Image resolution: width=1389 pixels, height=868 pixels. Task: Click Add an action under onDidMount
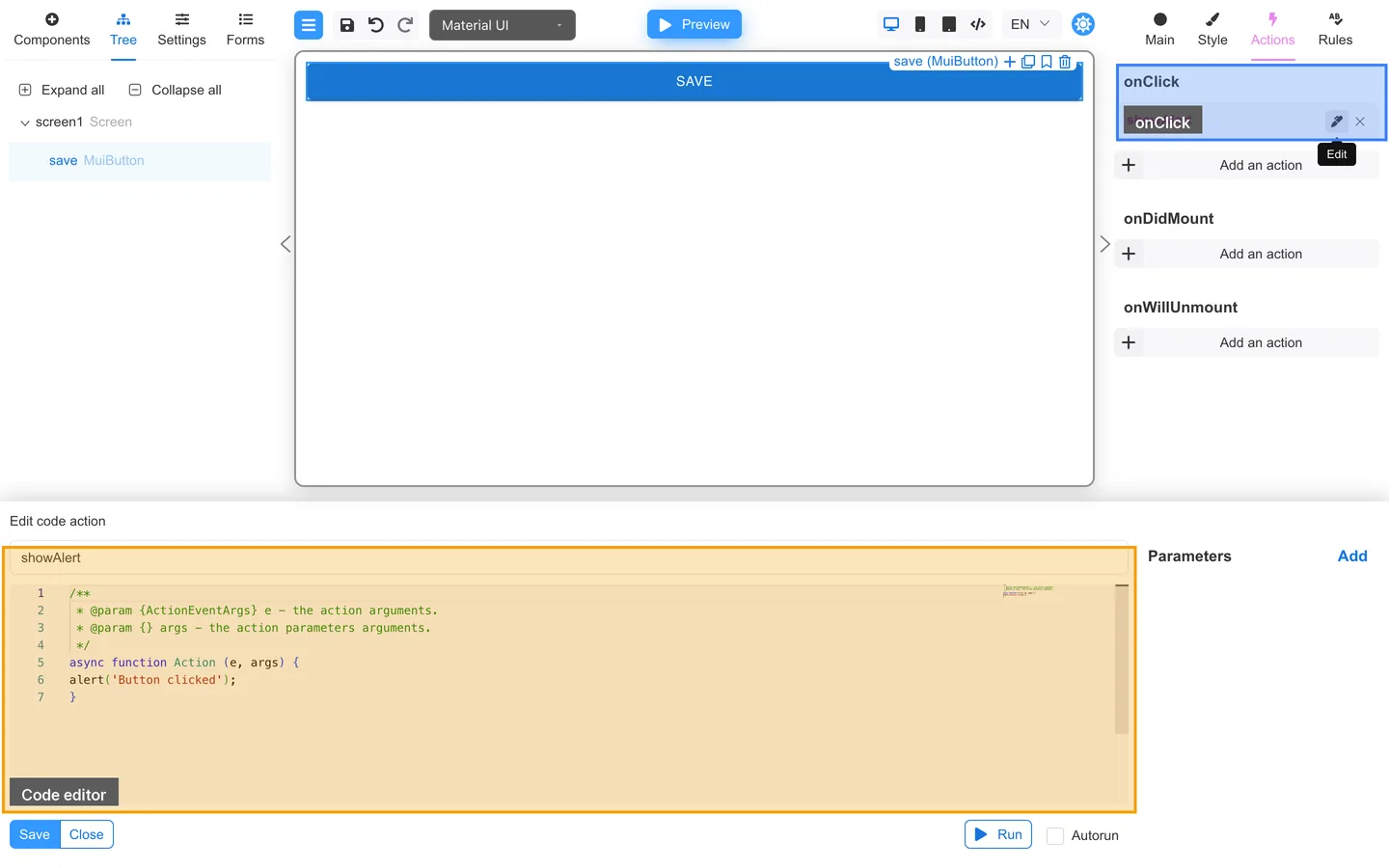point(1261,254)
